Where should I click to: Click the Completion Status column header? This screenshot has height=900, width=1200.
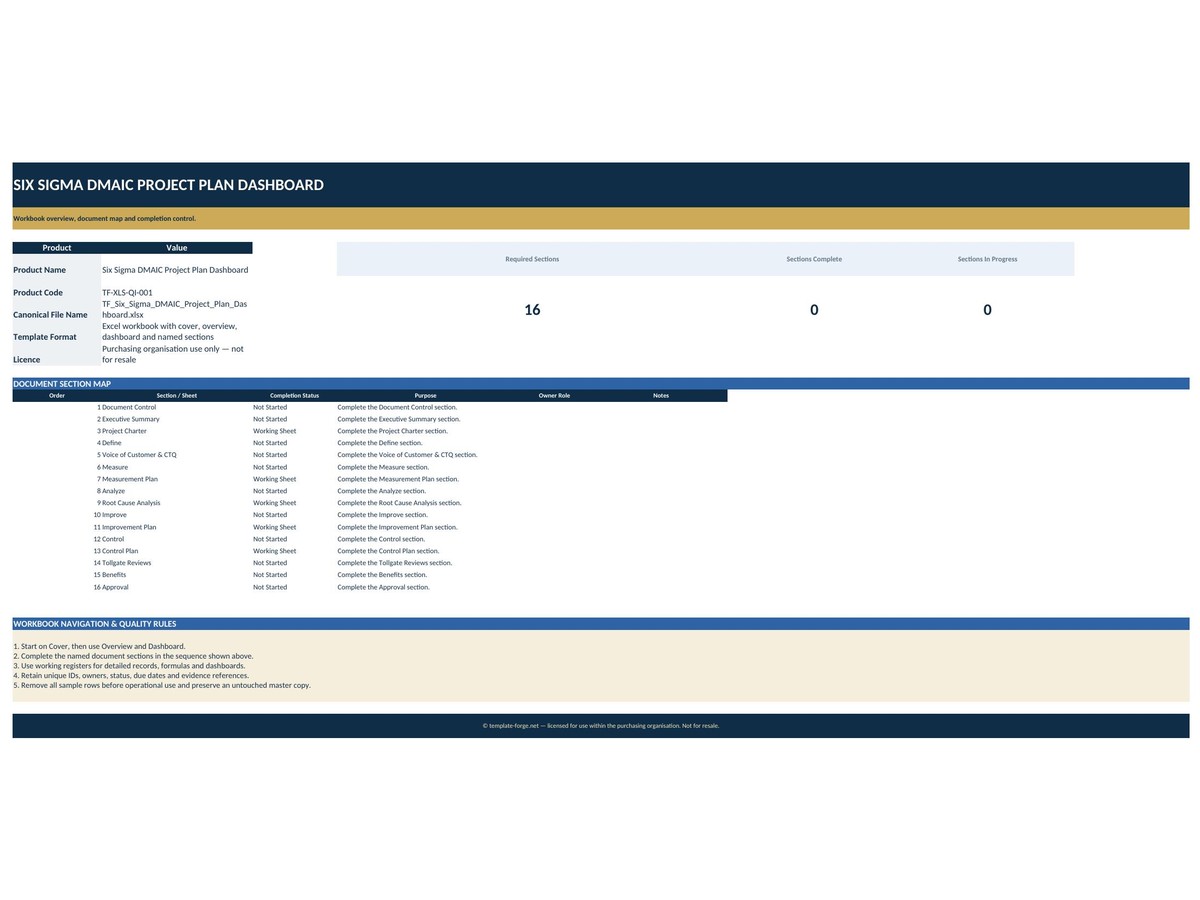click(x=294, y=396)
